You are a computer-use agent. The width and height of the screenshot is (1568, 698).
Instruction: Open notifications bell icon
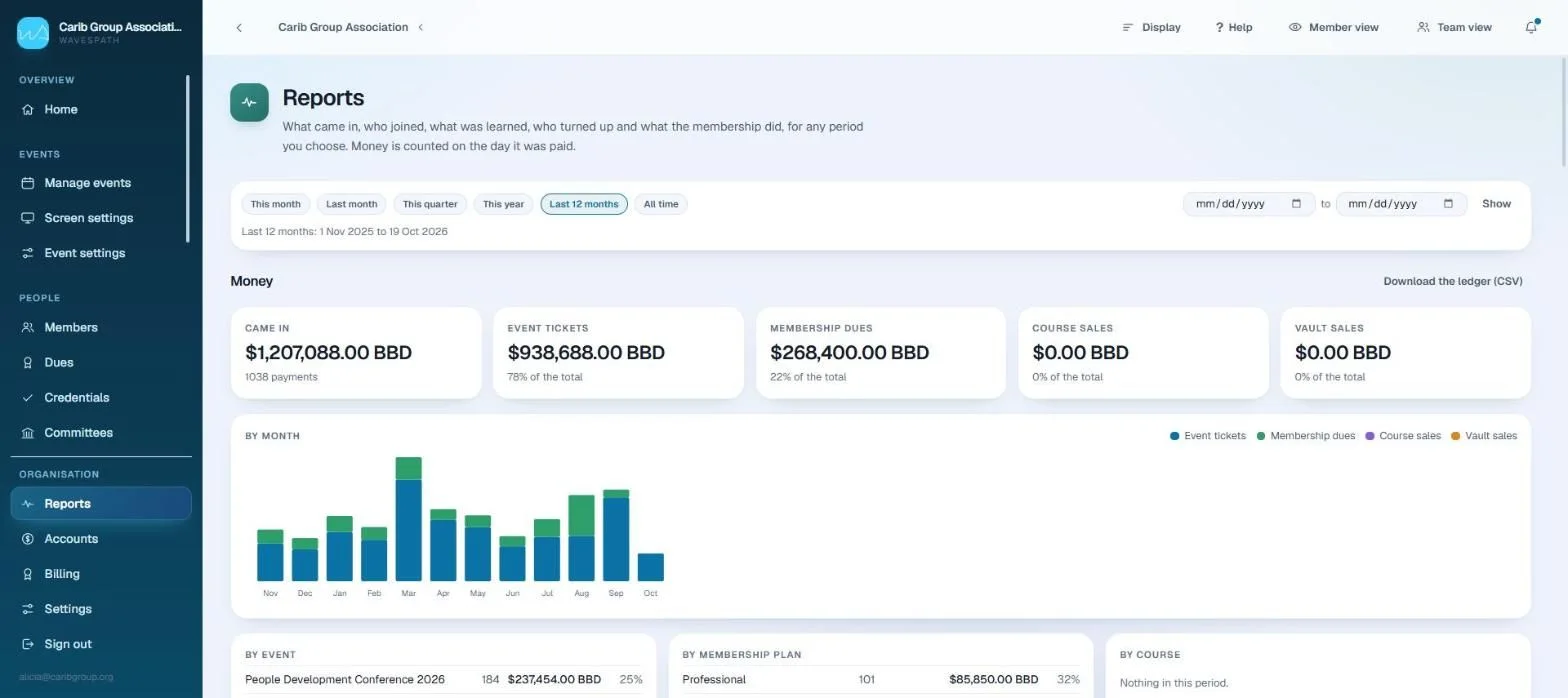coord(1531,27)
